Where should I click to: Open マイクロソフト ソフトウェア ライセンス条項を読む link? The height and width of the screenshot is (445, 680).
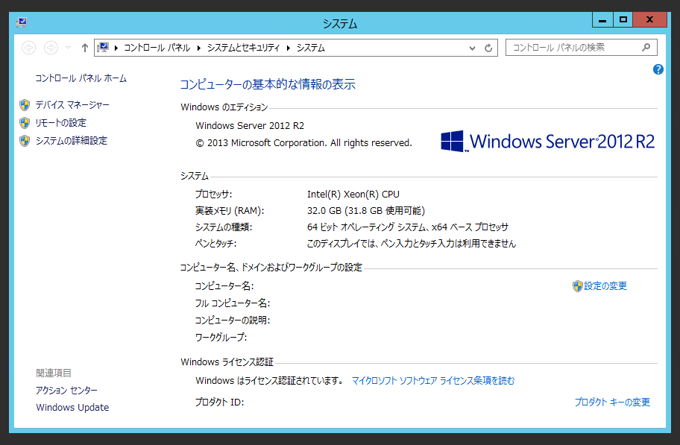(x=433, y=381)
